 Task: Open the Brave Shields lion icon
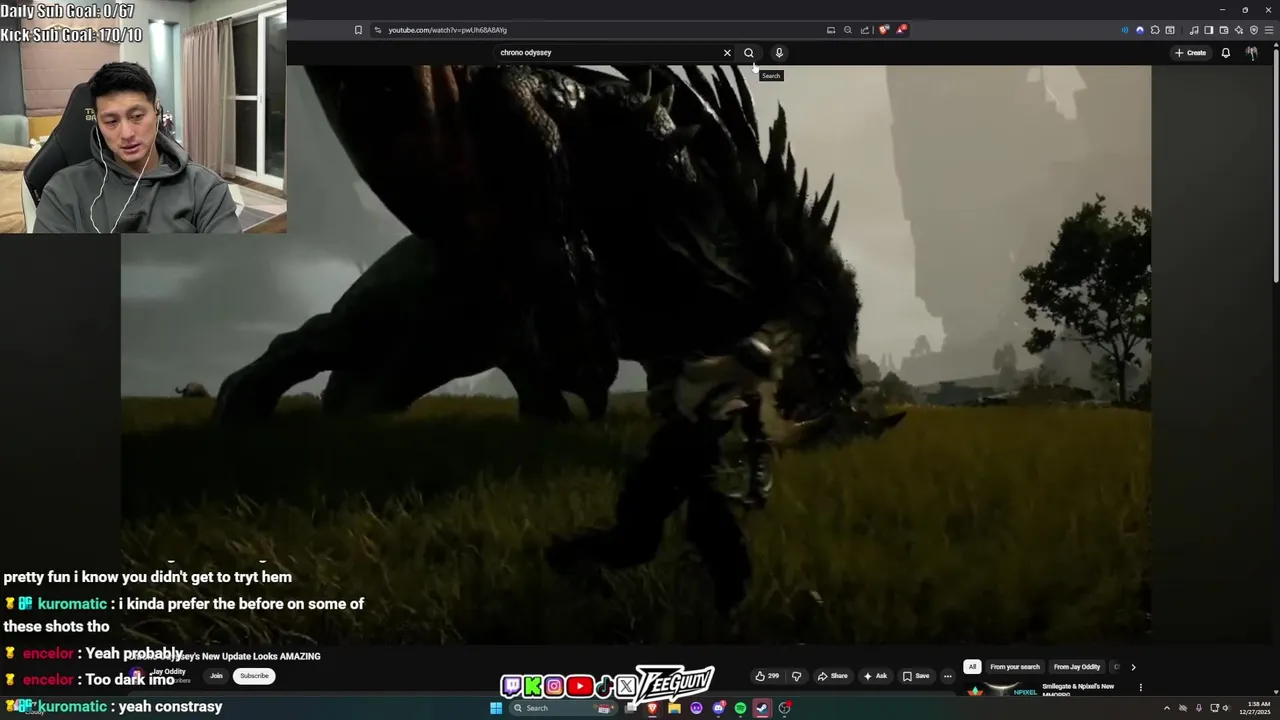883,30
